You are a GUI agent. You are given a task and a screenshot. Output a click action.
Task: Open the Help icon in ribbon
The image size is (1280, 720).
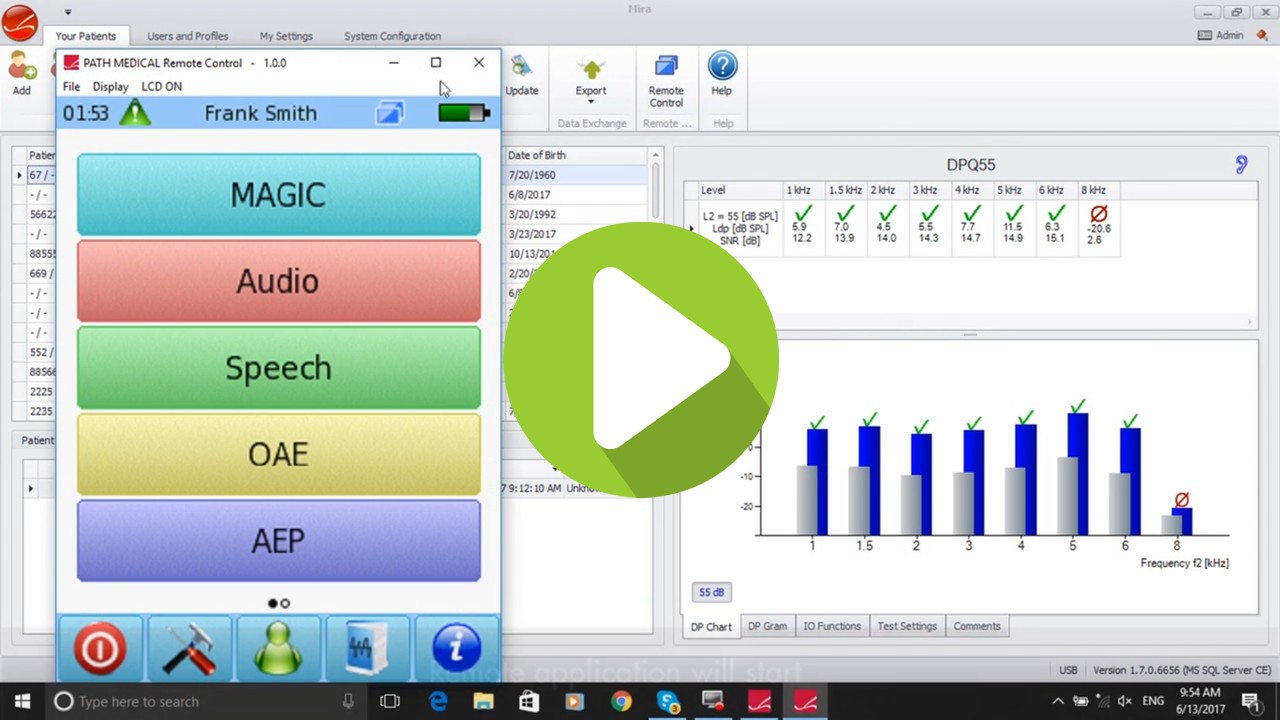click(722, 74)
